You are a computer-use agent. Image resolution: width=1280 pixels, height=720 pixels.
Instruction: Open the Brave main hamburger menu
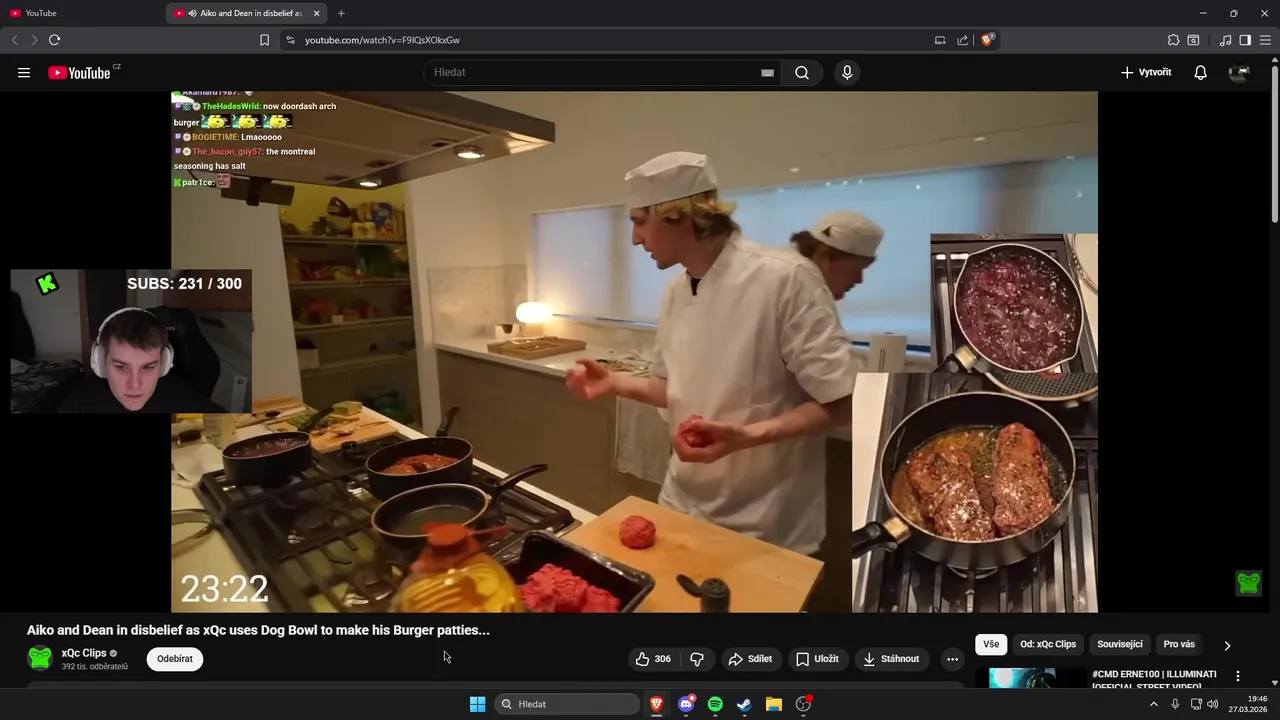[x=1265, y=40]
